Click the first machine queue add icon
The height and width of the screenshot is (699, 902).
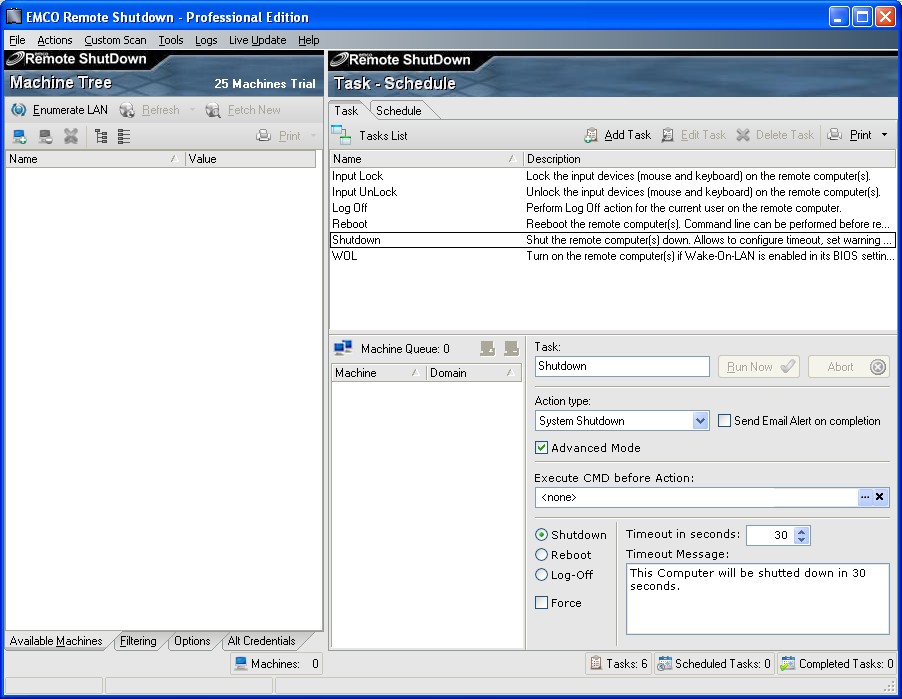point(488,348)
